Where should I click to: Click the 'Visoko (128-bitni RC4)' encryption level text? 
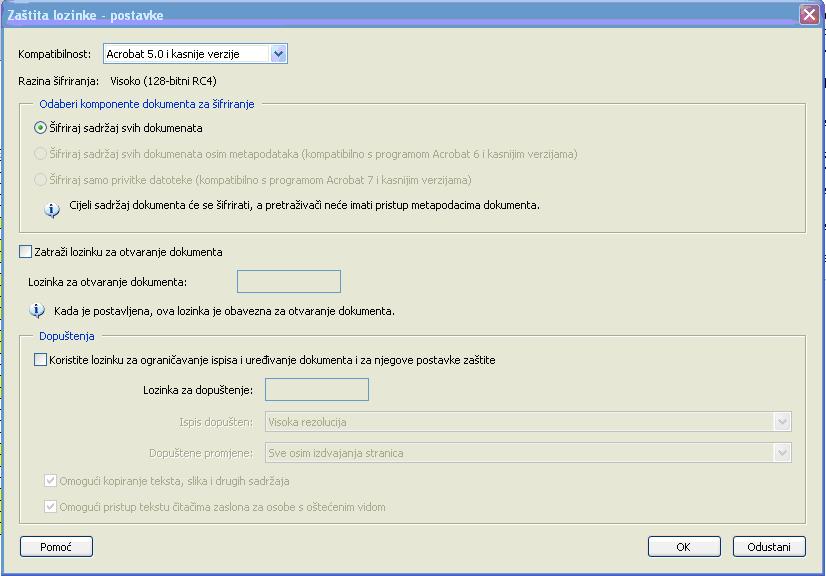(163, 81)
